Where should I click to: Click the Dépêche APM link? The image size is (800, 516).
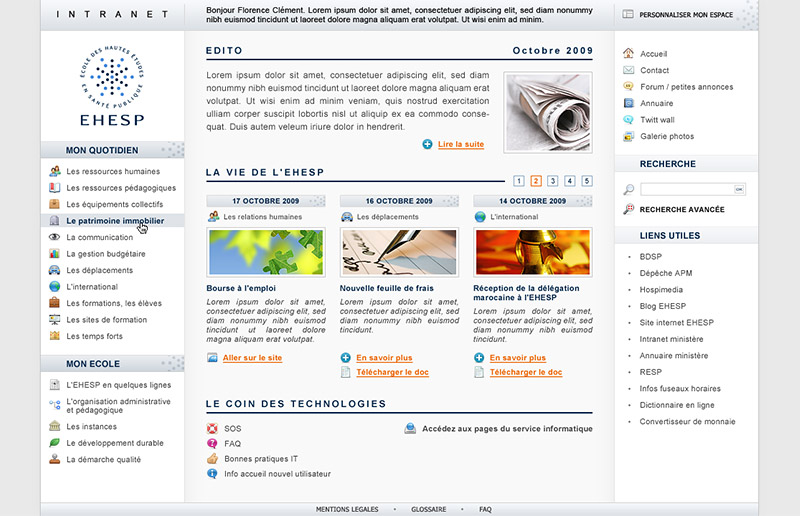[666, 273]
